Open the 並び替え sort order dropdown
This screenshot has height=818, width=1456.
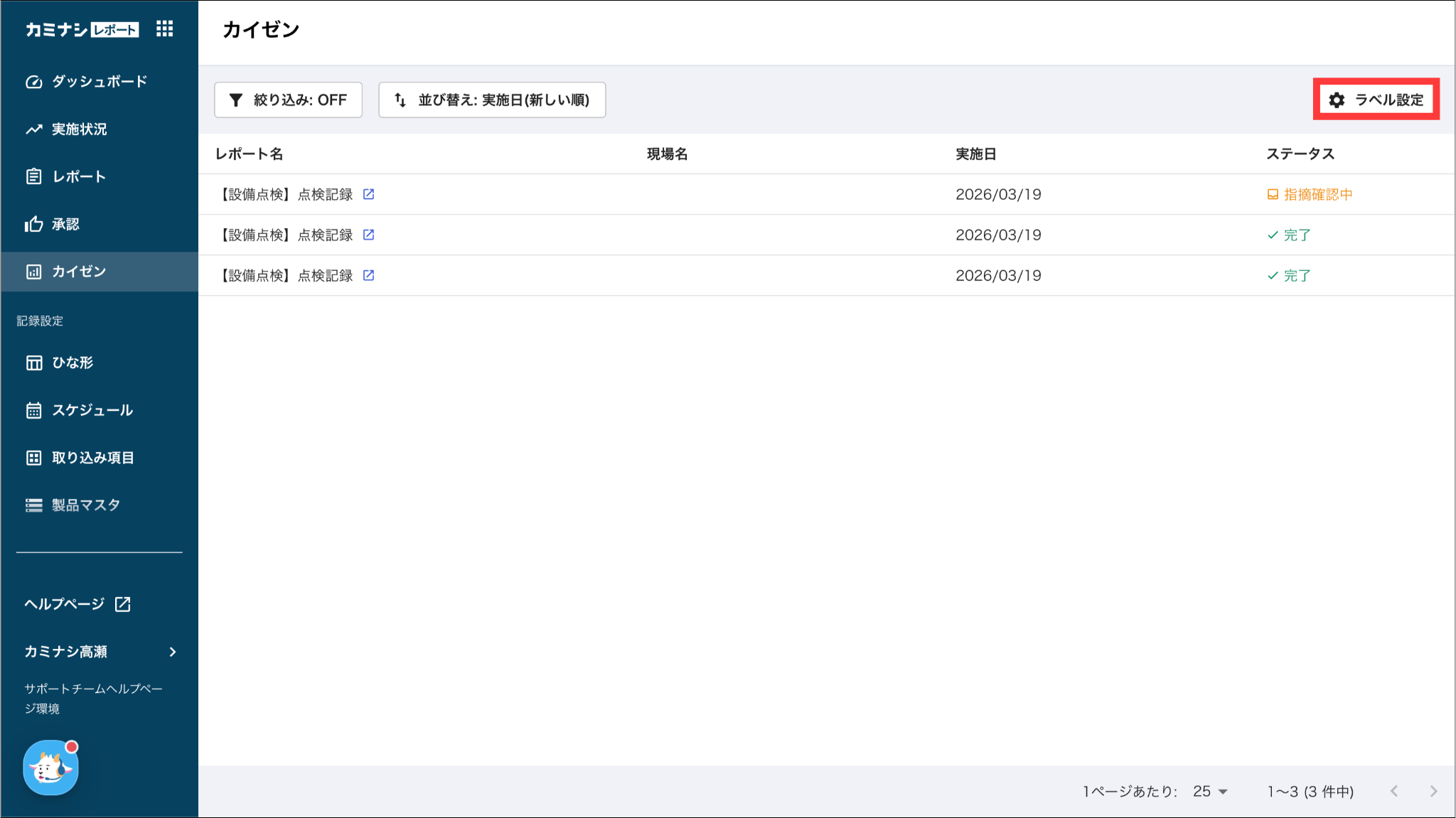[x=492, y=99]
